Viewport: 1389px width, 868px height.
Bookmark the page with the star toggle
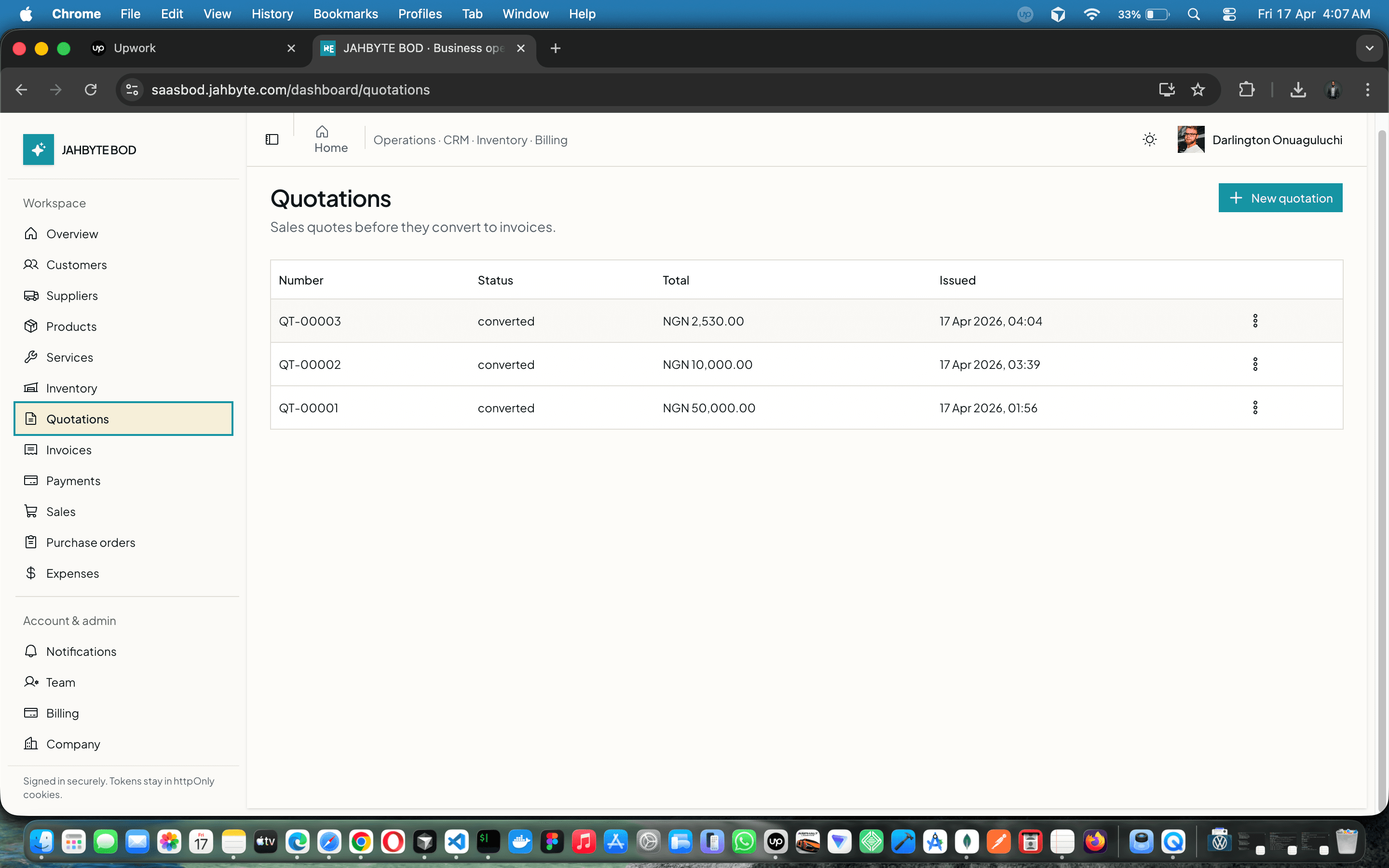point(1198,90)
